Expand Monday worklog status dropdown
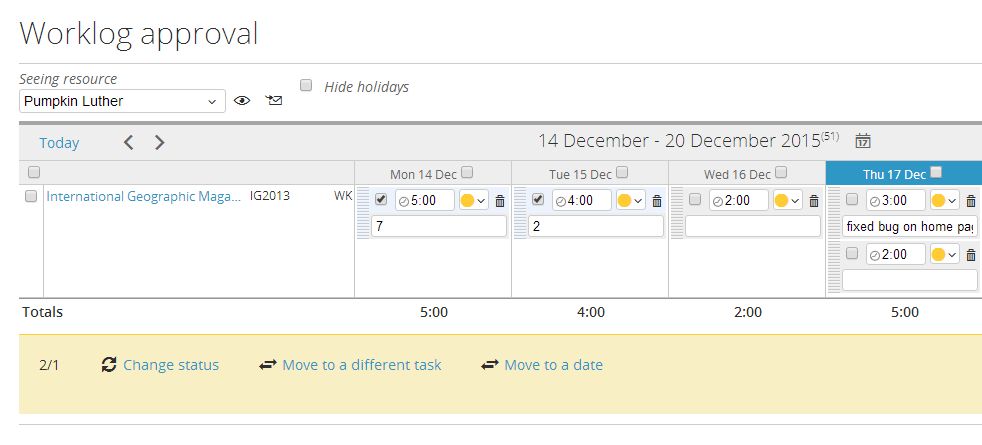The height and width of the screenshot is (445, 982). point(474,201)
